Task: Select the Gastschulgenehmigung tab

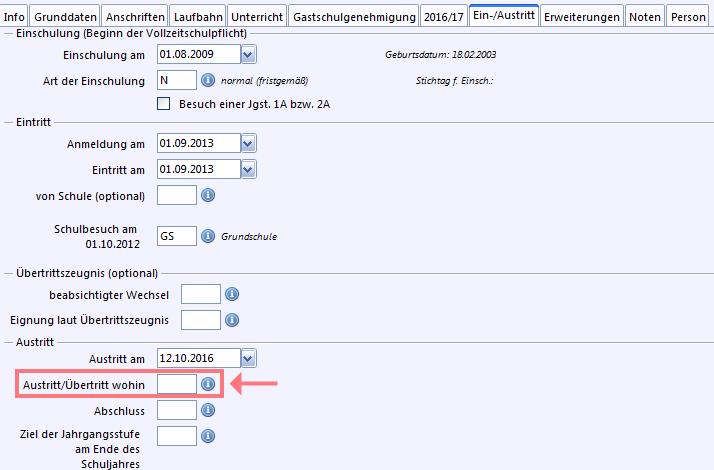Action: pyautogui.click(x=354, y=17)
